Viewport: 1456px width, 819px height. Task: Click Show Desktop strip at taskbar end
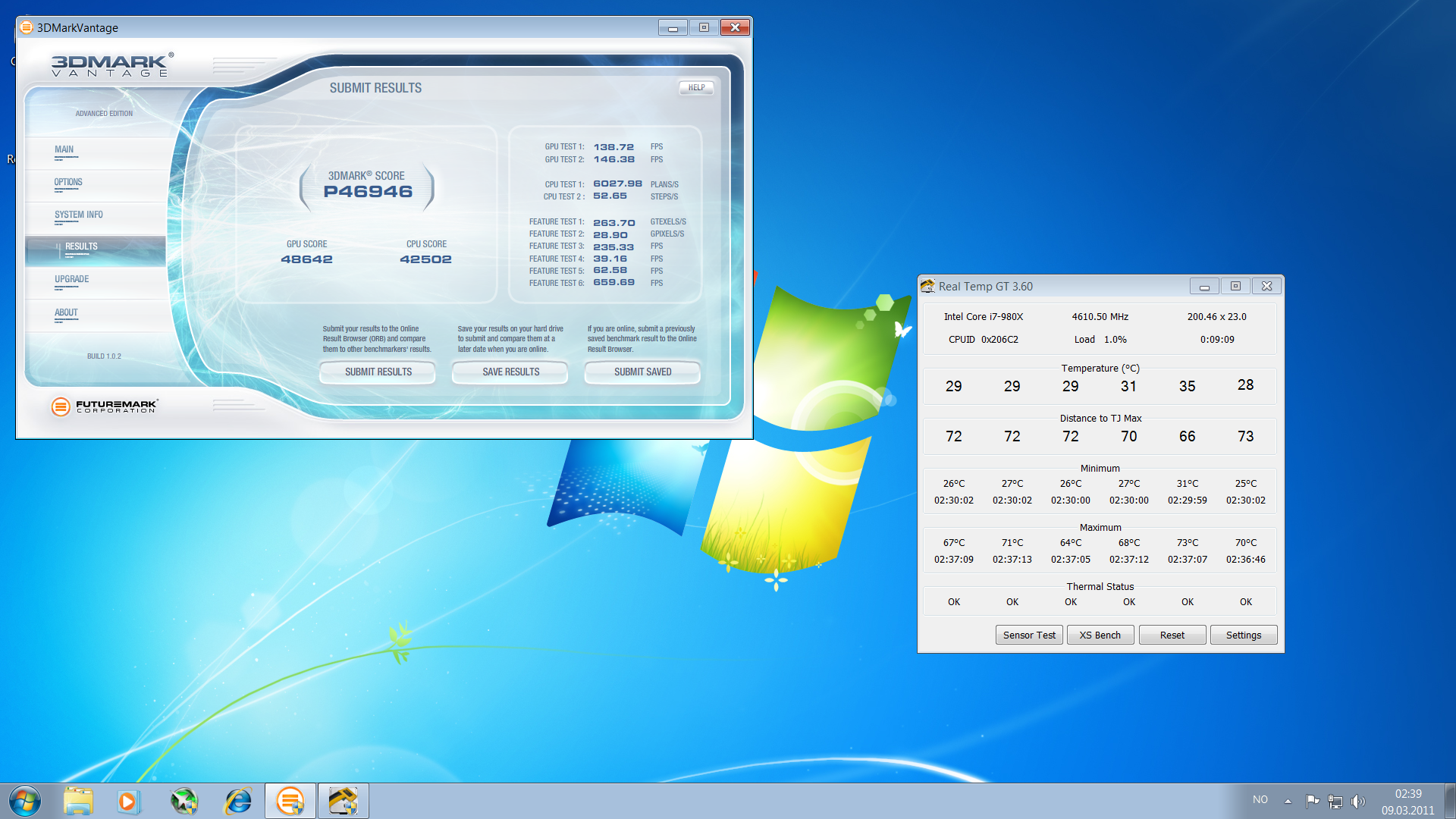pyautogui.click(x=1450, y=801)
